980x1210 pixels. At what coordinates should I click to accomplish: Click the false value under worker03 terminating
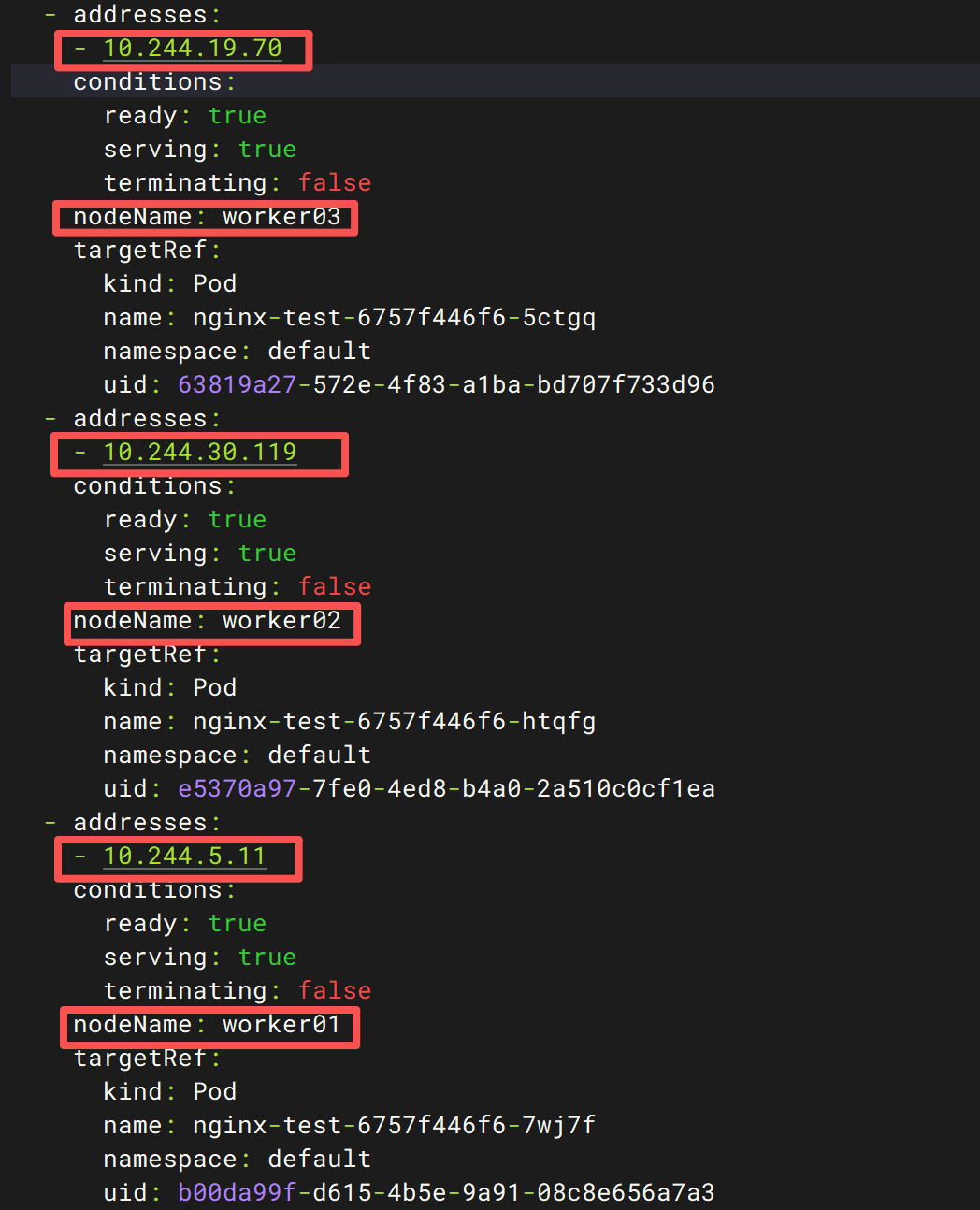(x=335, y=182)
